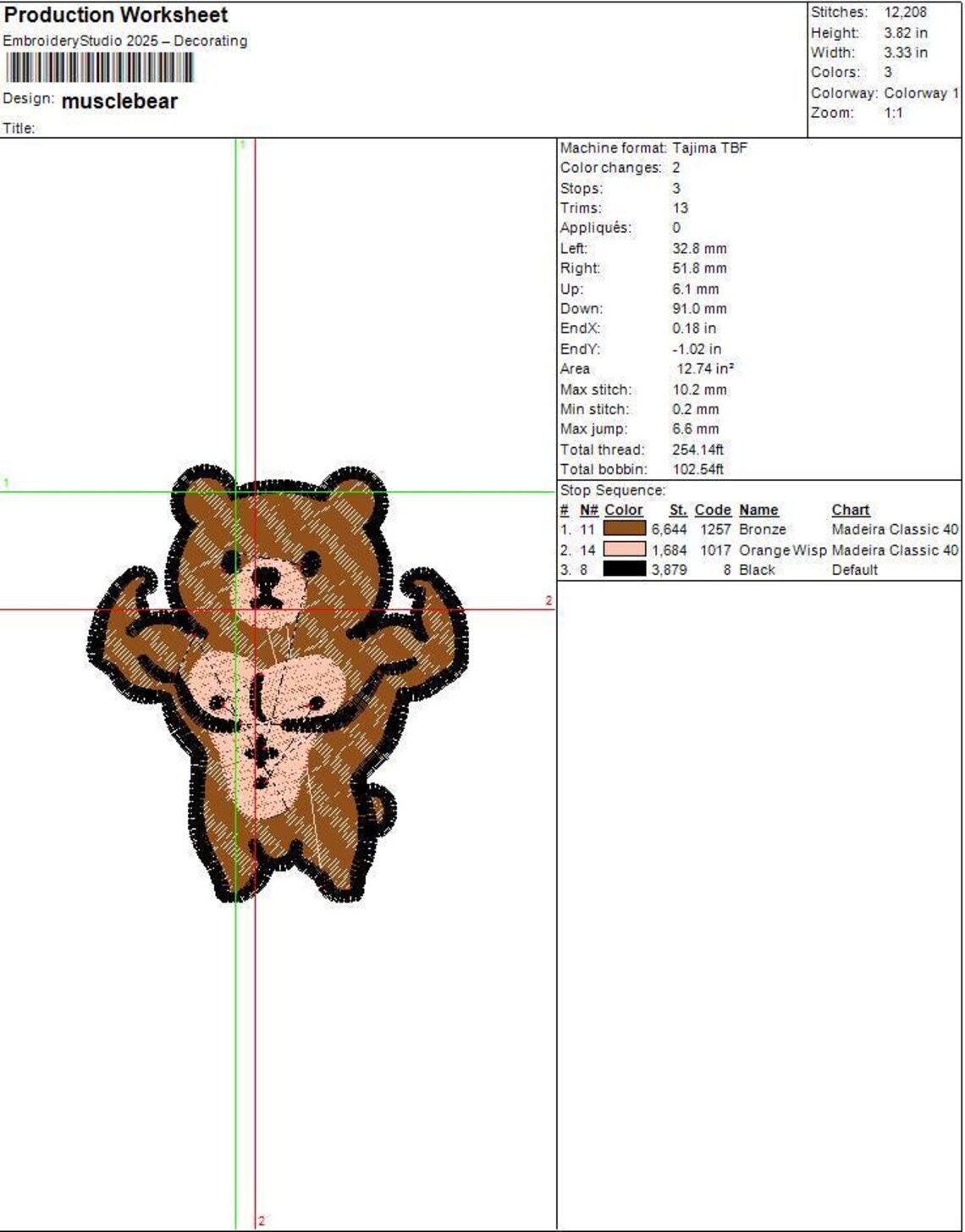Click the height value '3.82 in'
965x1232 pixels.
[905, 33]
